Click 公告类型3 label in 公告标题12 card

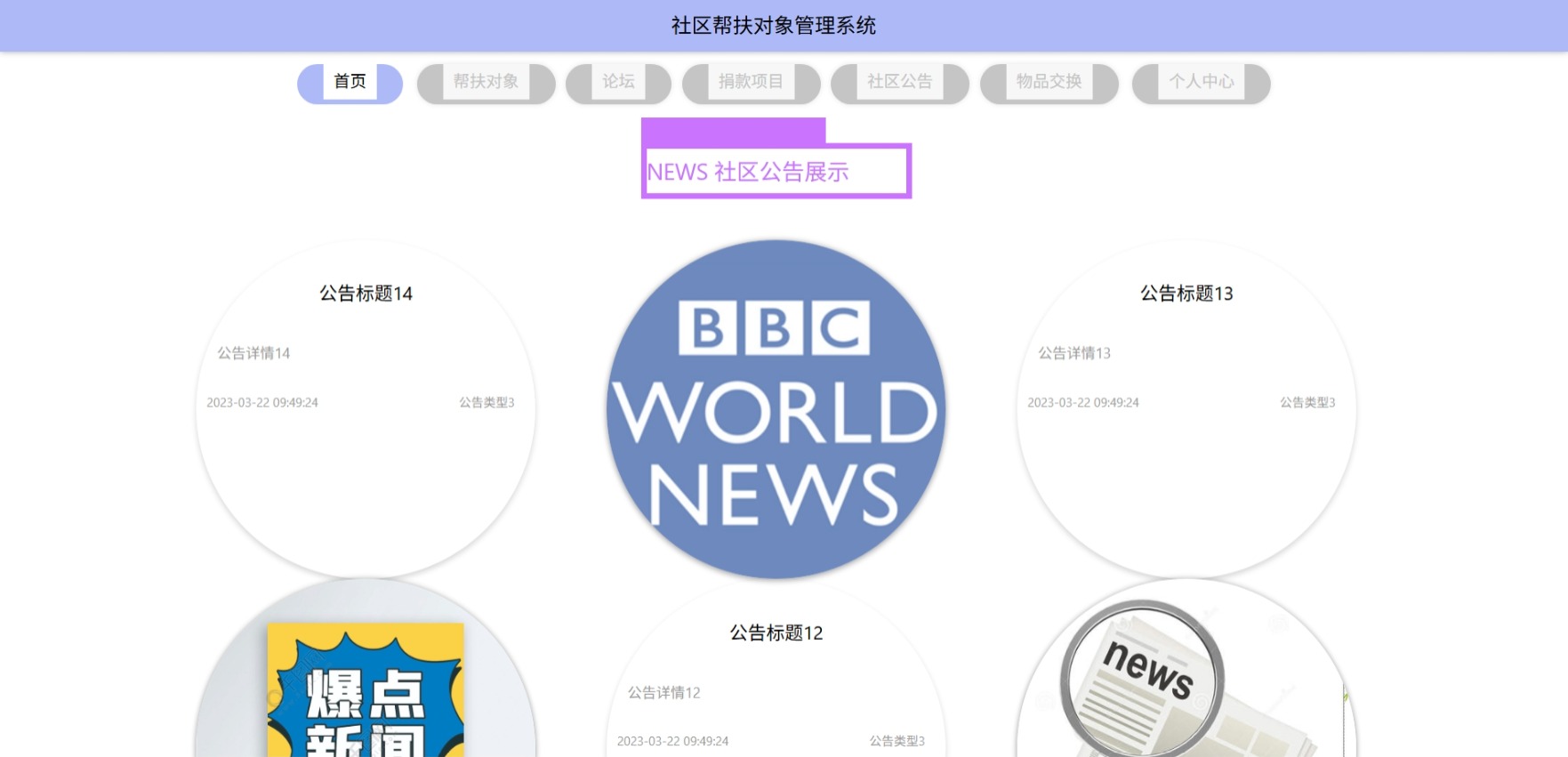tap(897, 742)
